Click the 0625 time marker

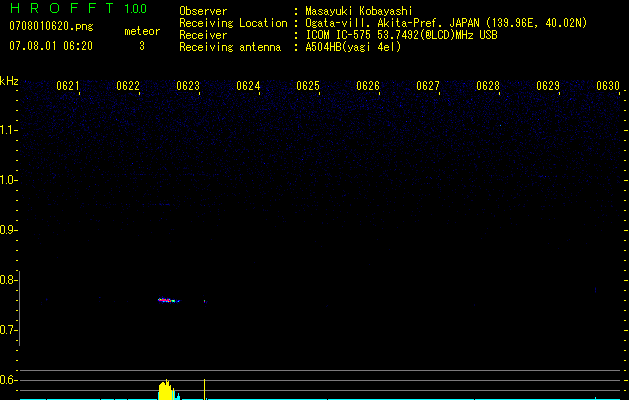coord(308,86)
